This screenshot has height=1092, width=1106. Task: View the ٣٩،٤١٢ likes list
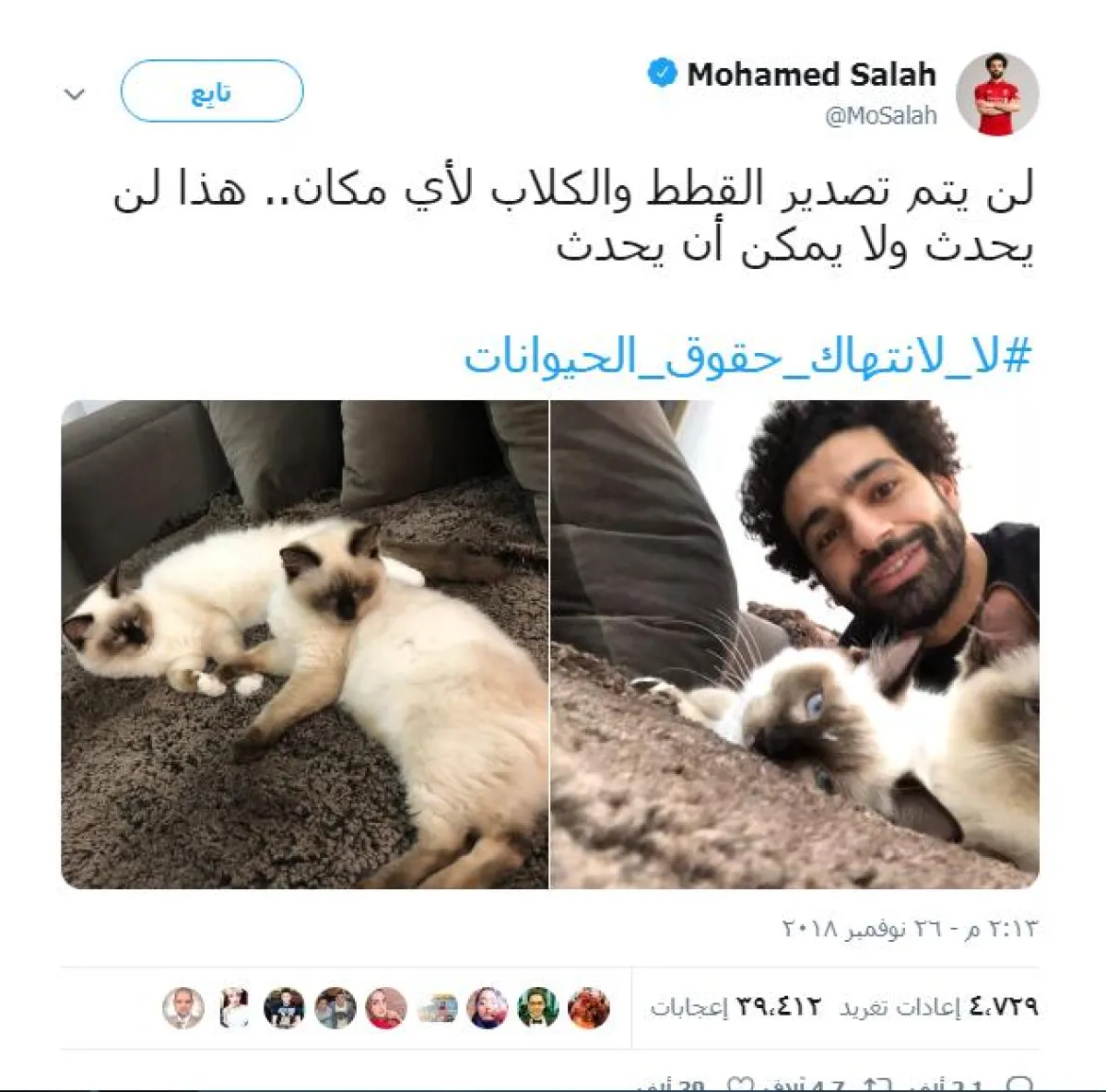pos(735,1007)
